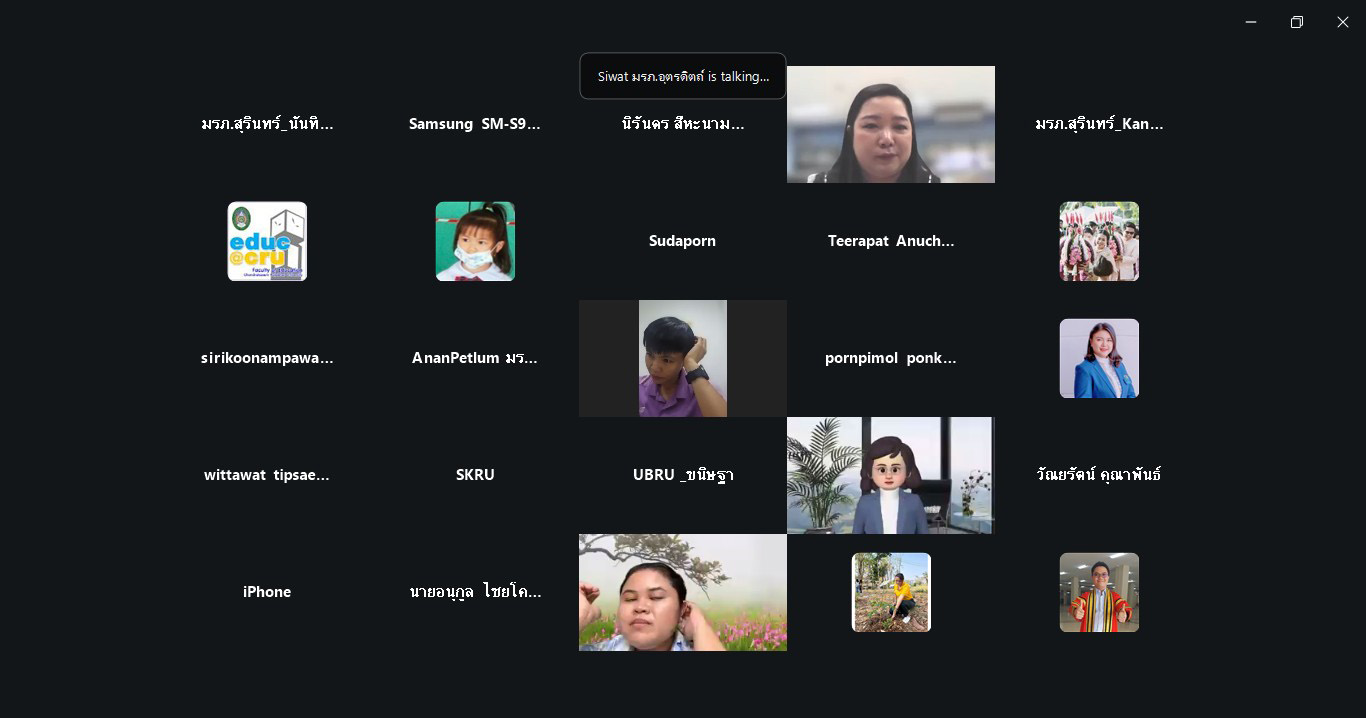Viewport: 1366px width, 718px height.
Task: Click the Sudaporn participant tile
Action: pyautogui.click(x=683, y=241)
